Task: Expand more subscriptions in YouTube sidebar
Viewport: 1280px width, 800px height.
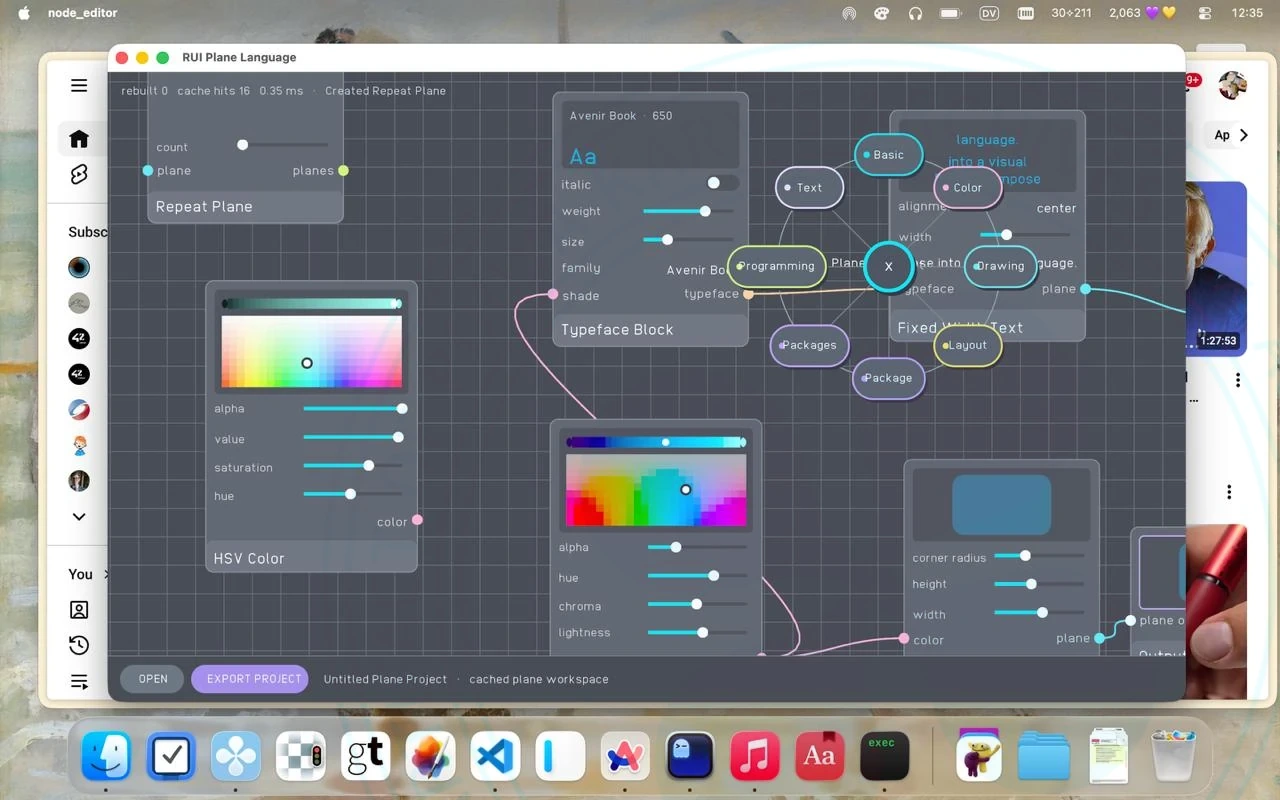Action: coord(79,517)
